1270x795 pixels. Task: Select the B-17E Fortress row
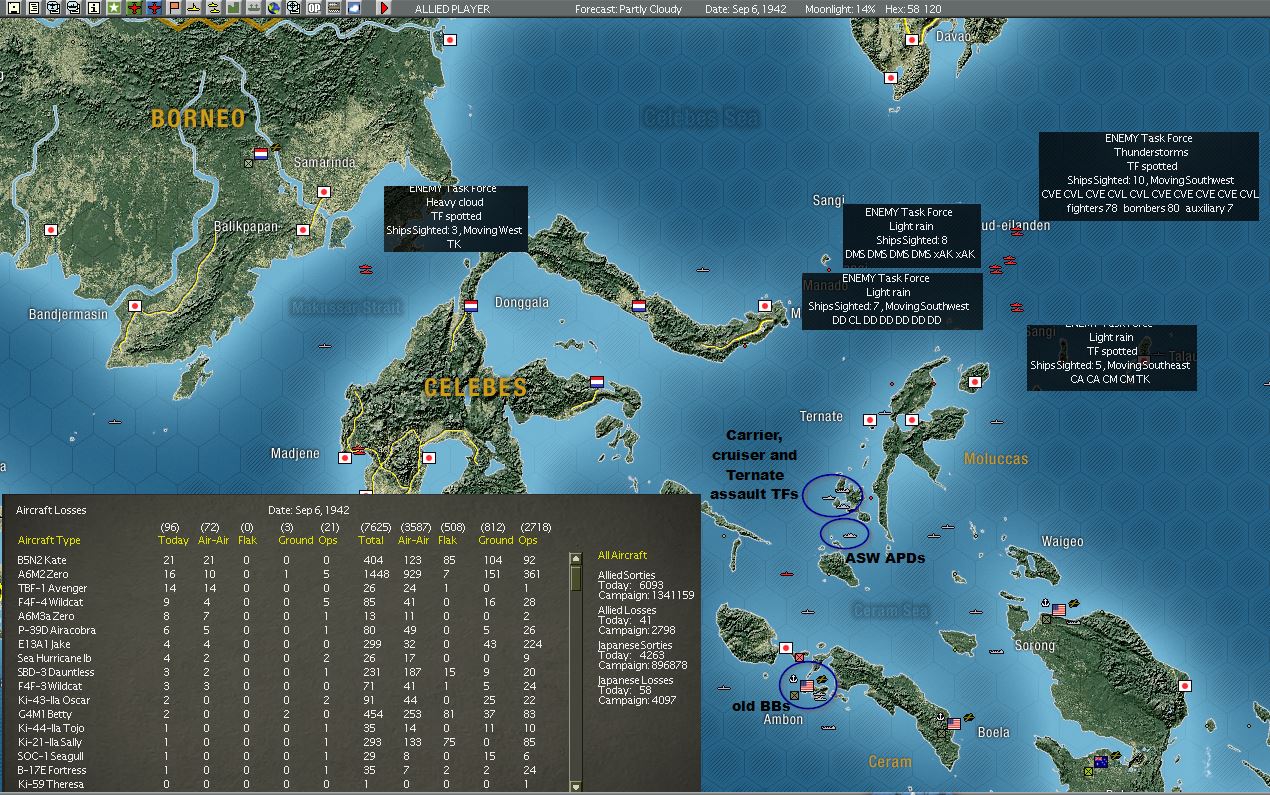[x=290, y=770]
